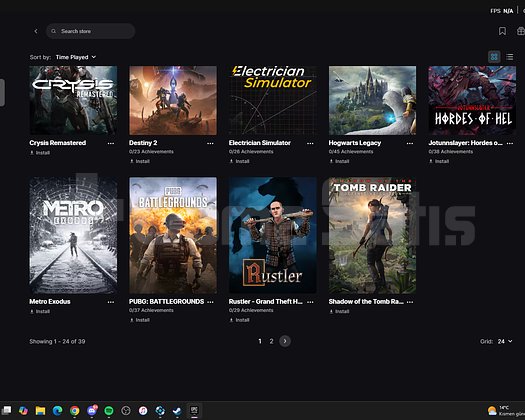This screenshot has height=420, width=525.
Task: Click the Metro Exodus title text
Action: [50, 302]
